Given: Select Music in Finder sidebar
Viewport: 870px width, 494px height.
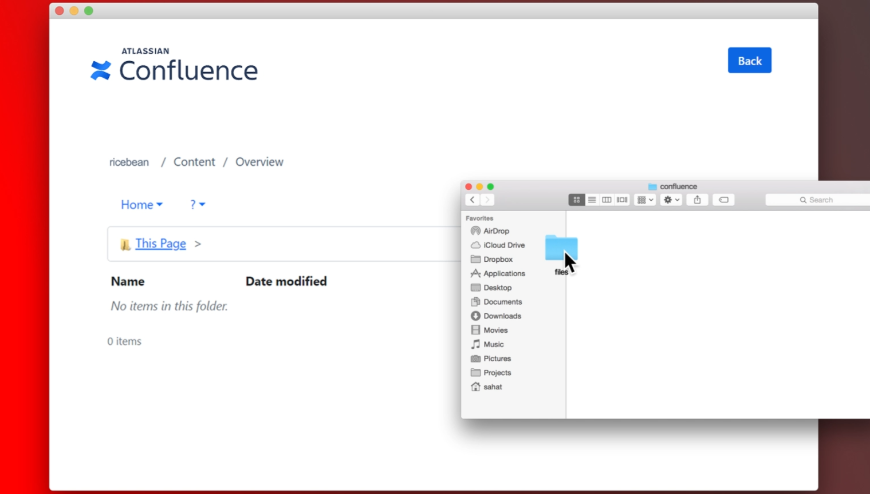Looking at the screenshot, I should (x=487, y=344).
